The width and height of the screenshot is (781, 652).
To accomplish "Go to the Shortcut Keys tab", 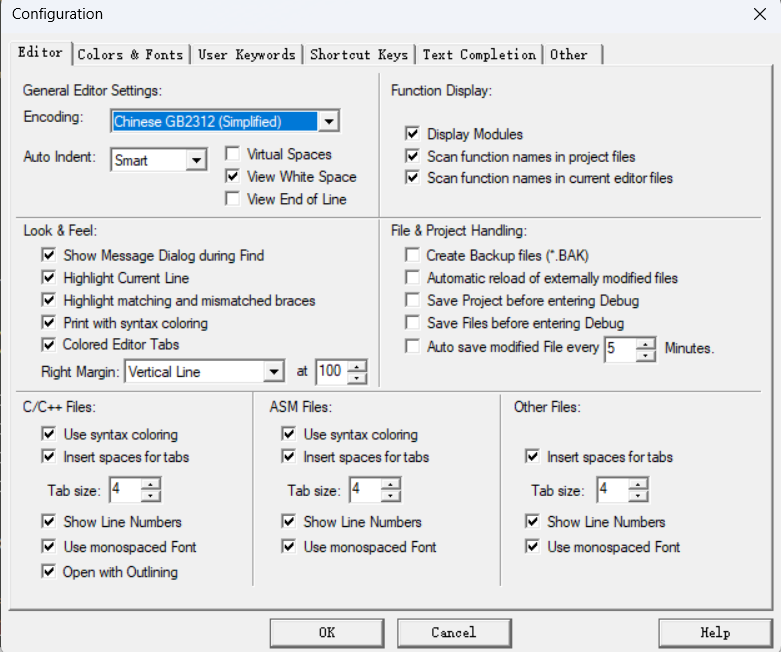I will point(359,54).
